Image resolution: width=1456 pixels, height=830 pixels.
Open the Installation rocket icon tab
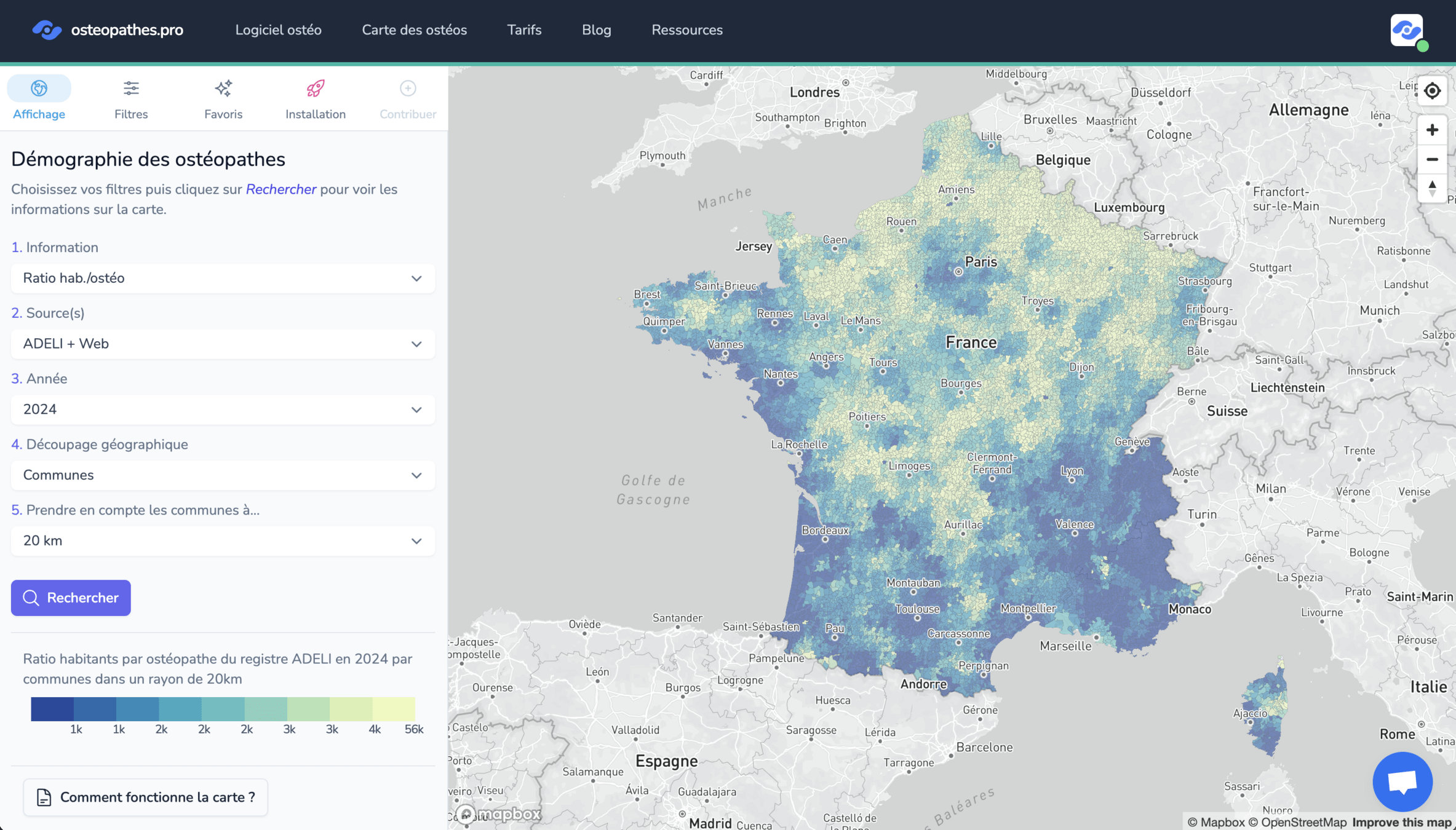pyautogui.click(x=315, y=89)
